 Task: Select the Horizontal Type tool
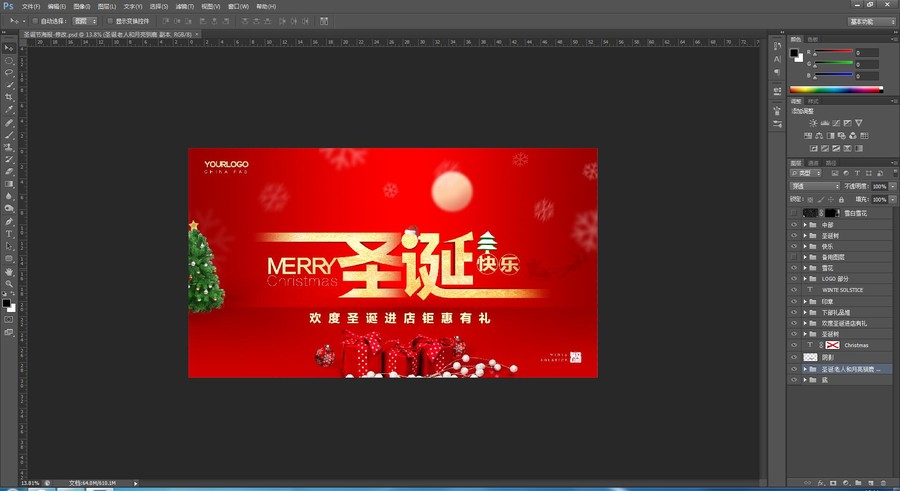click(x=9, y=234)
